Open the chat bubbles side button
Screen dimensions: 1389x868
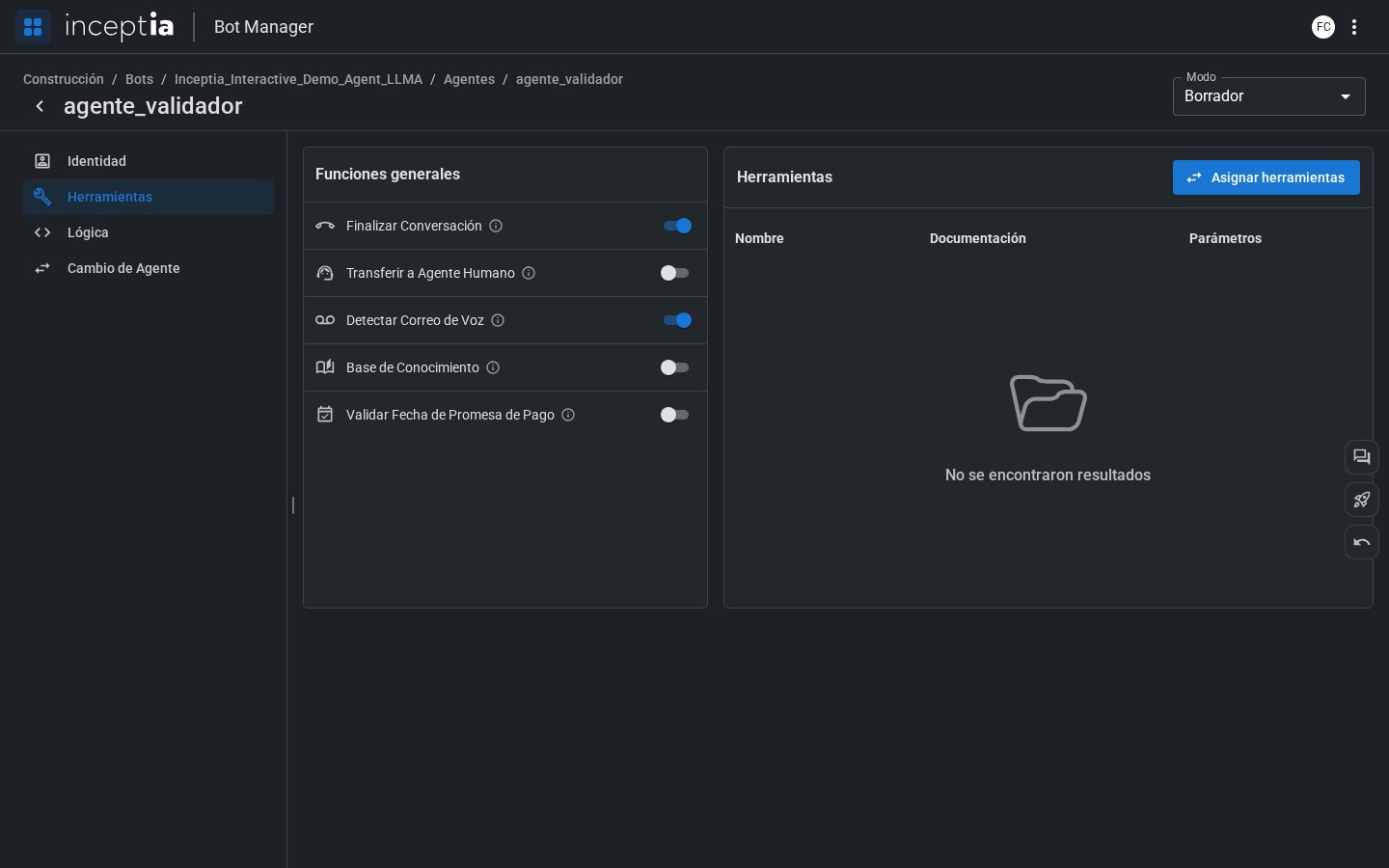[x=1362, y=457]
